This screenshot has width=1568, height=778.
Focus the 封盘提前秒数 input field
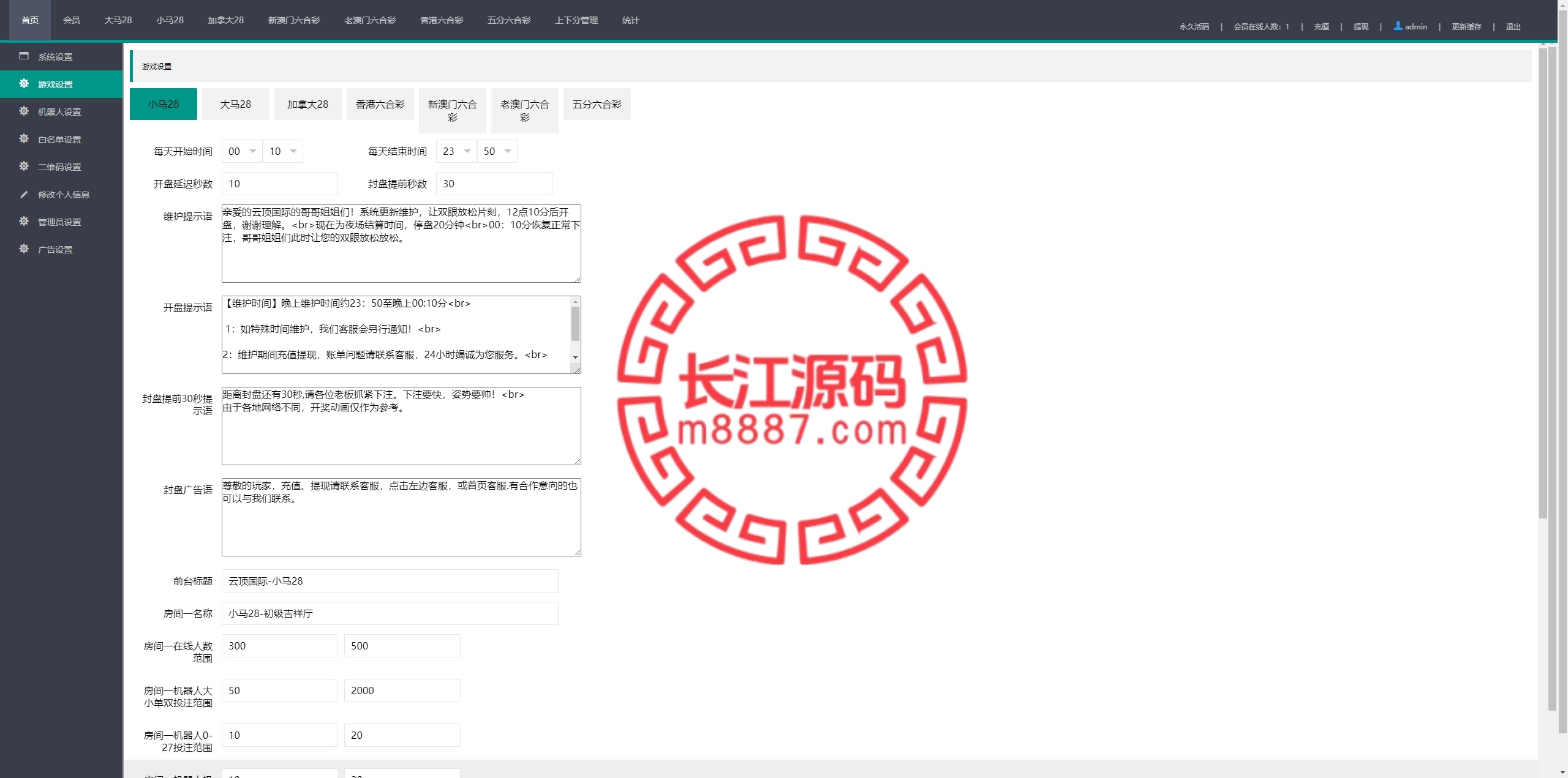[x=494, y=184]
